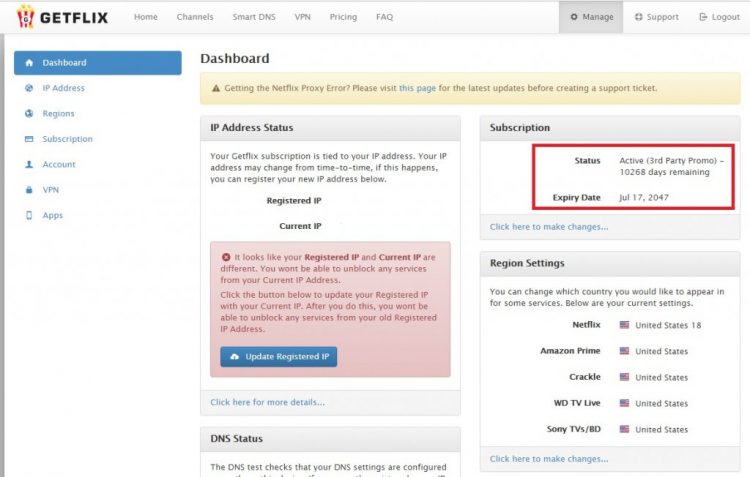Click the 'Current IP' label
This screenshot has height=477, width=750.
click(300, 226)
